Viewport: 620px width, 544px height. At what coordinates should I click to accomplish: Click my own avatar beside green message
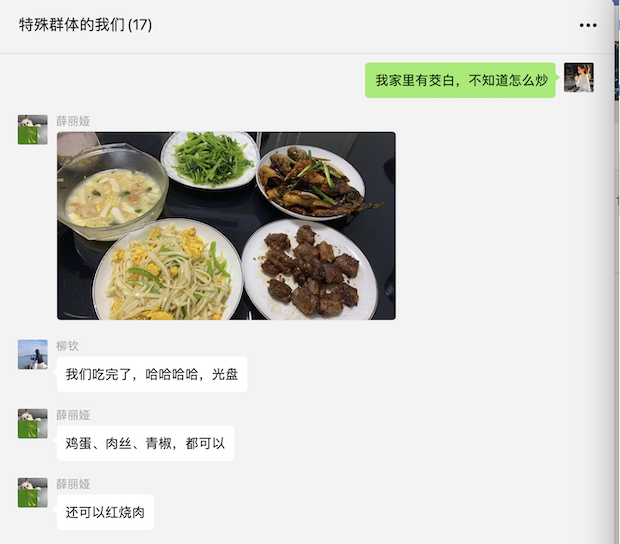coord(578,77)
